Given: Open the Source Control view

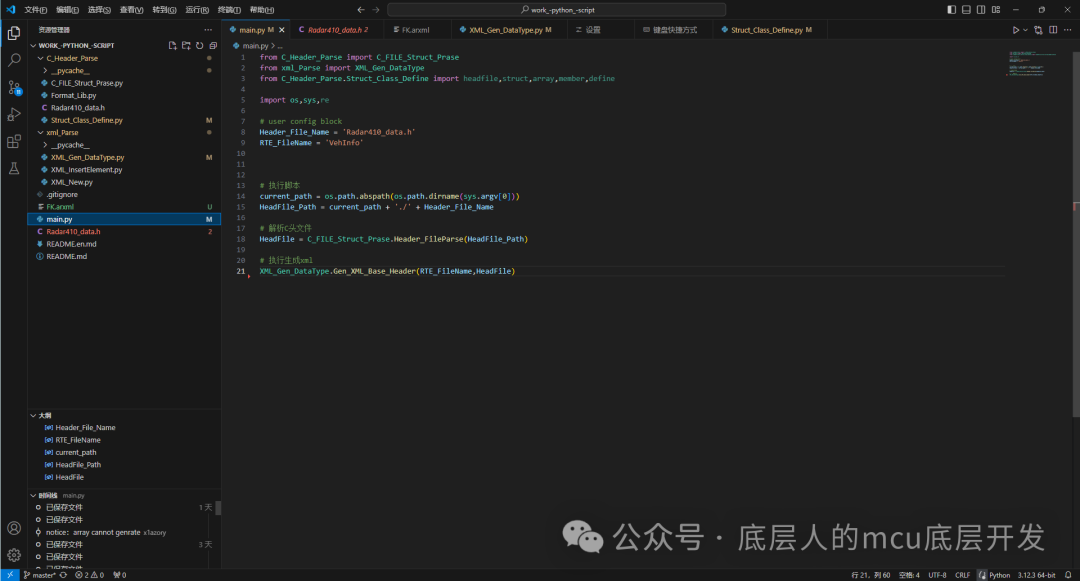Looking at the screenshot, I should (14, 88).
